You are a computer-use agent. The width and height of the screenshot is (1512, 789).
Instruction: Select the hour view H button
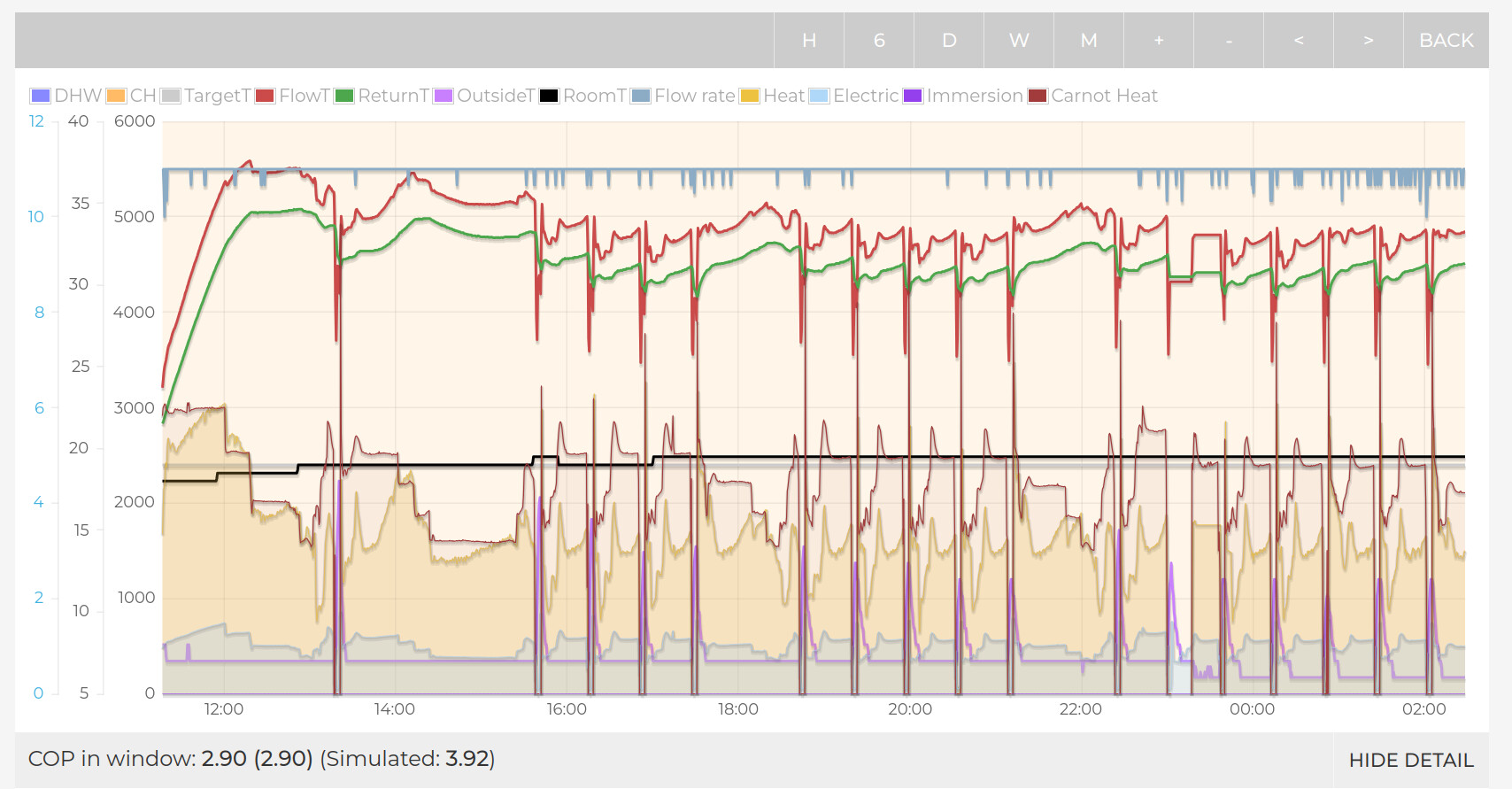(809, 40)
